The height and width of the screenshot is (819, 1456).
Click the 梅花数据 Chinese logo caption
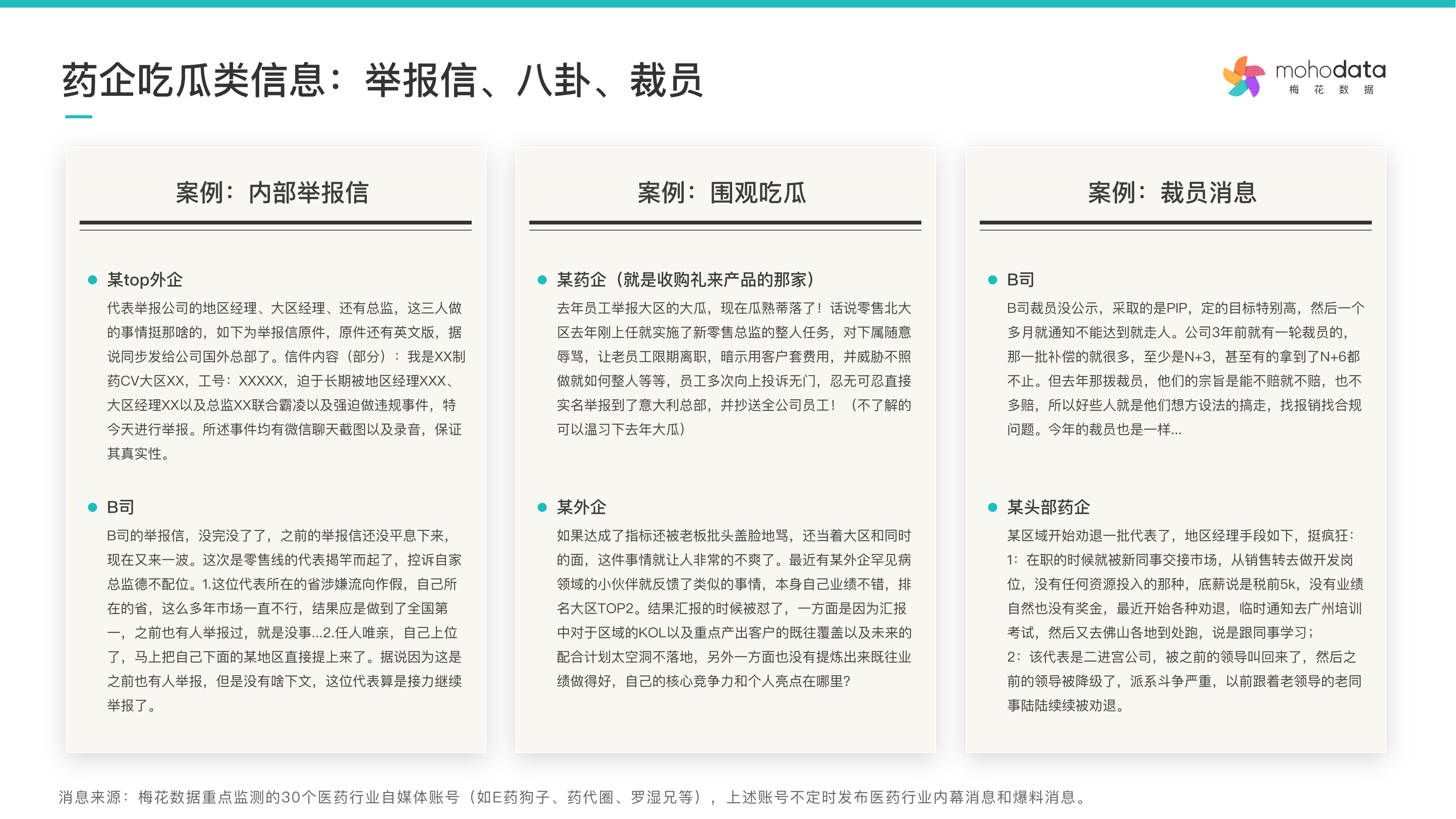(1331, 90)
